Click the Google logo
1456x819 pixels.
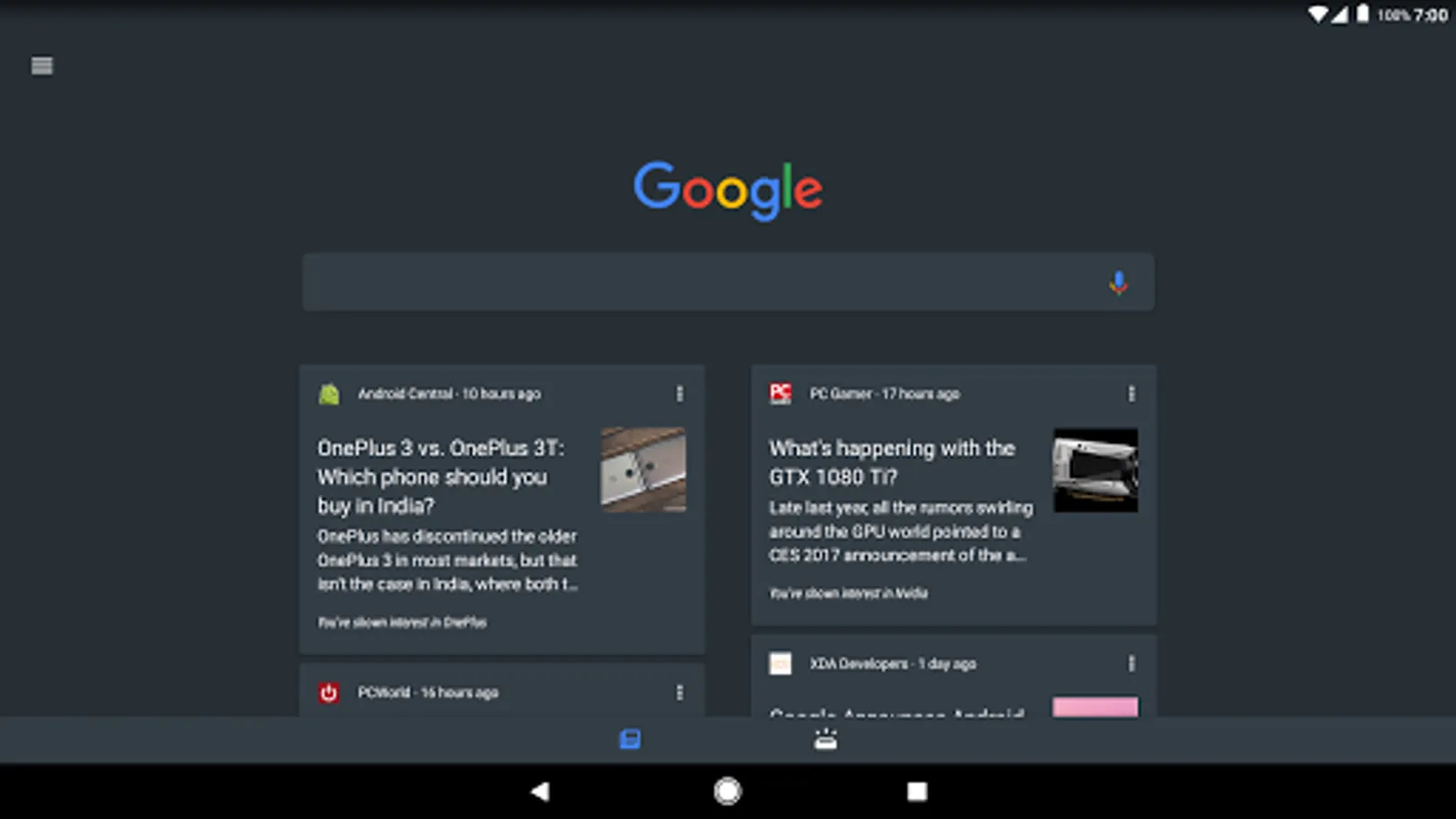click(x=728, y=190)
